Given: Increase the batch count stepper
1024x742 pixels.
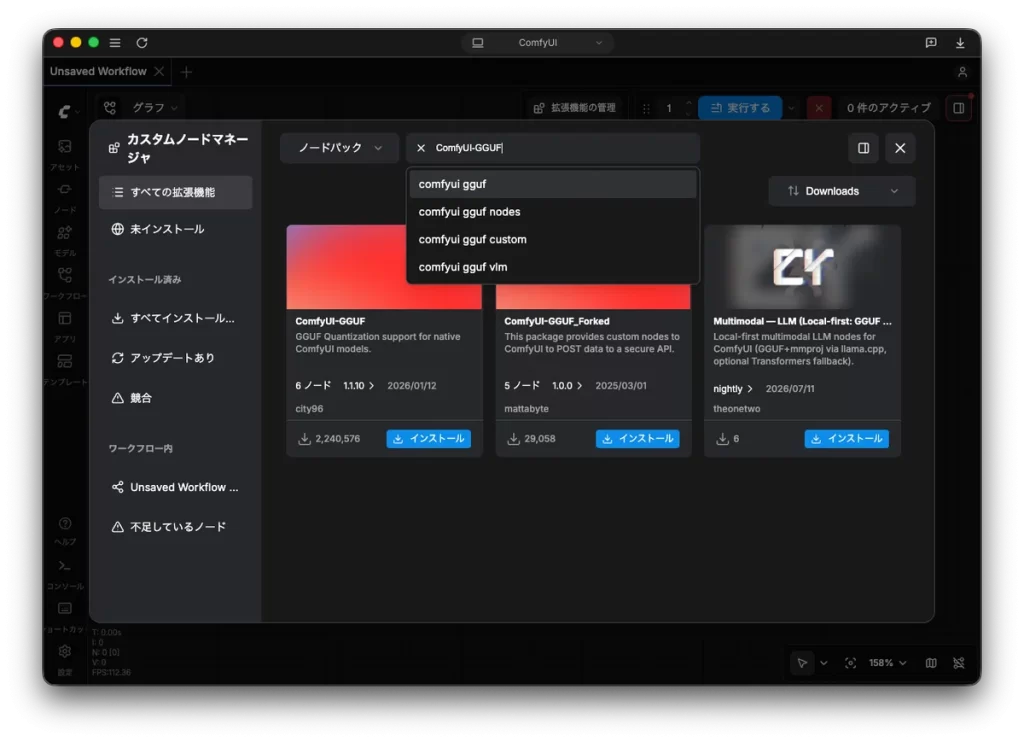Looking at the screenshot, I should coord(688,103).
